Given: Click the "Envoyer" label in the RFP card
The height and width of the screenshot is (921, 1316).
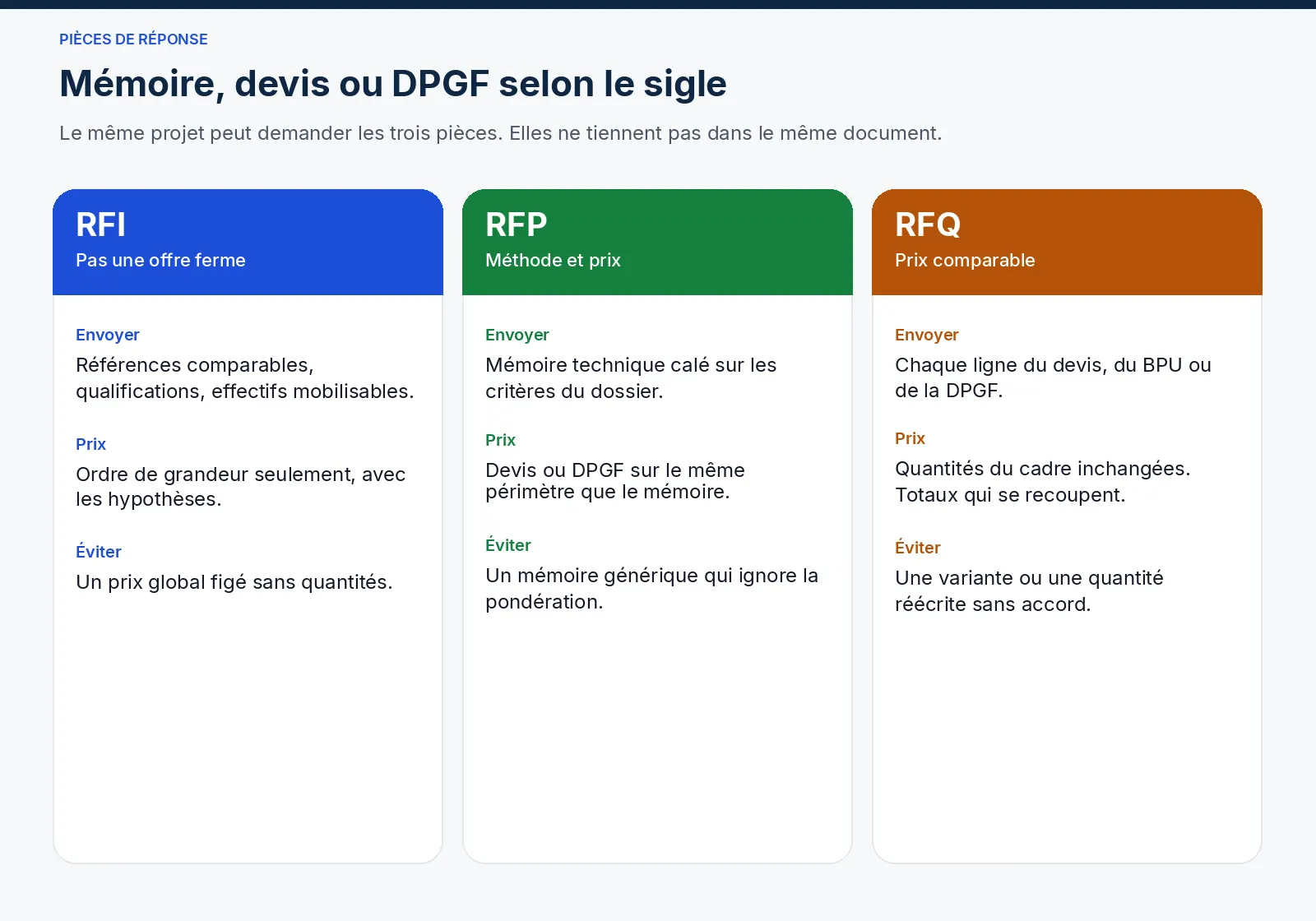Looking at the screenshot, I should click(517, 335).
